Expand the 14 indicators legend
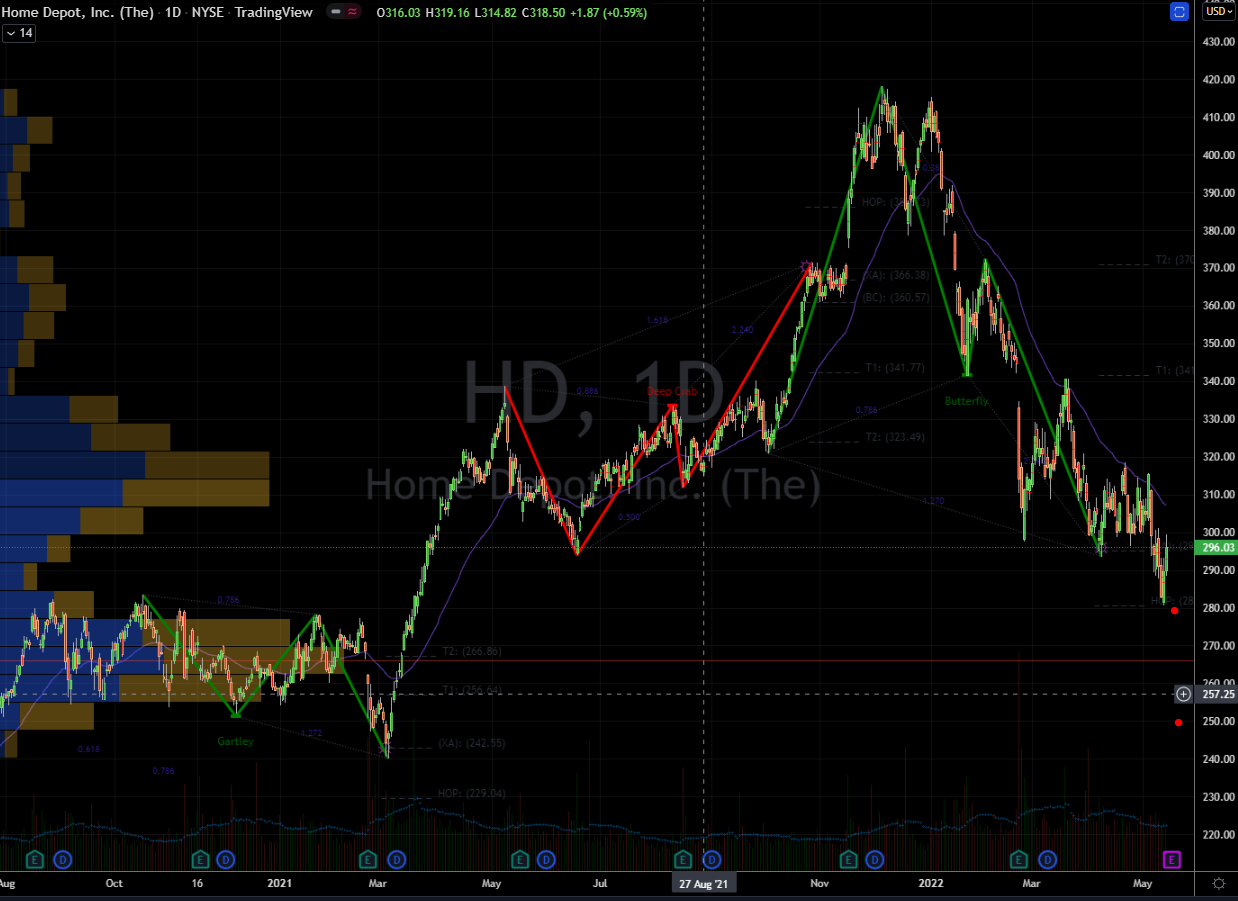This screenshot has height=901, width=1238. pos(19,33)
